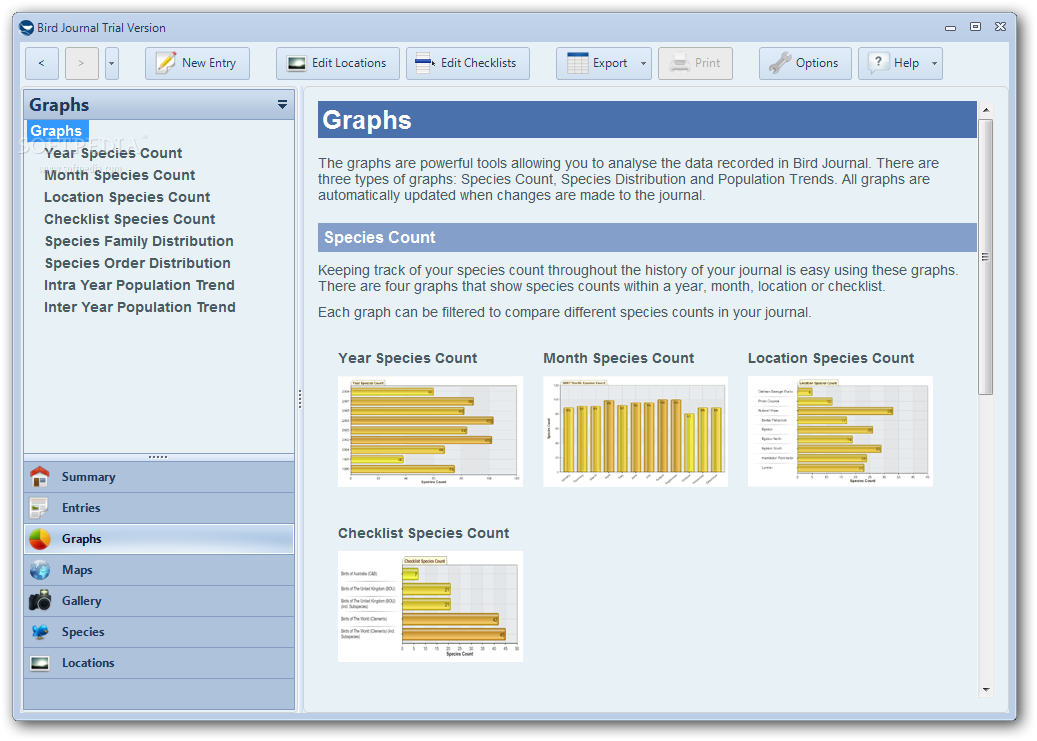Click the Entries notepad icon
The width and height of the screenshot is (1037, 741).
pos(39,508)
